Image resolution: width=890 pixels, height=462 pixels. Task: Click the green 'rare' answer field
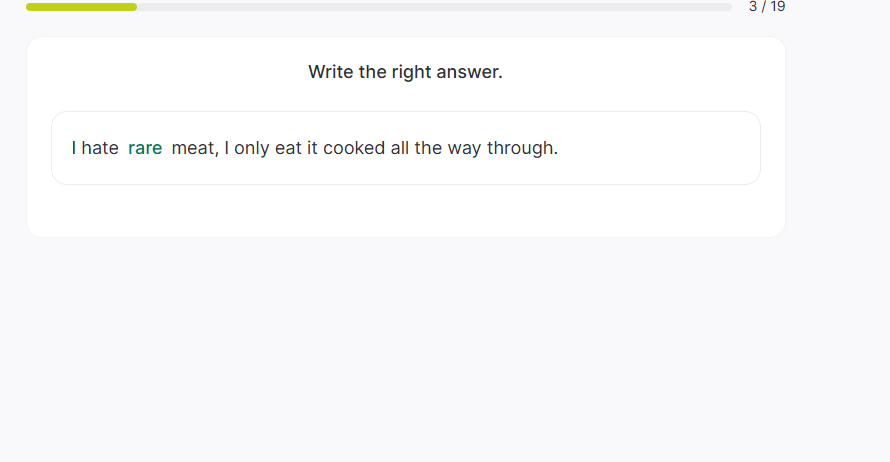(x=145, y=148)
